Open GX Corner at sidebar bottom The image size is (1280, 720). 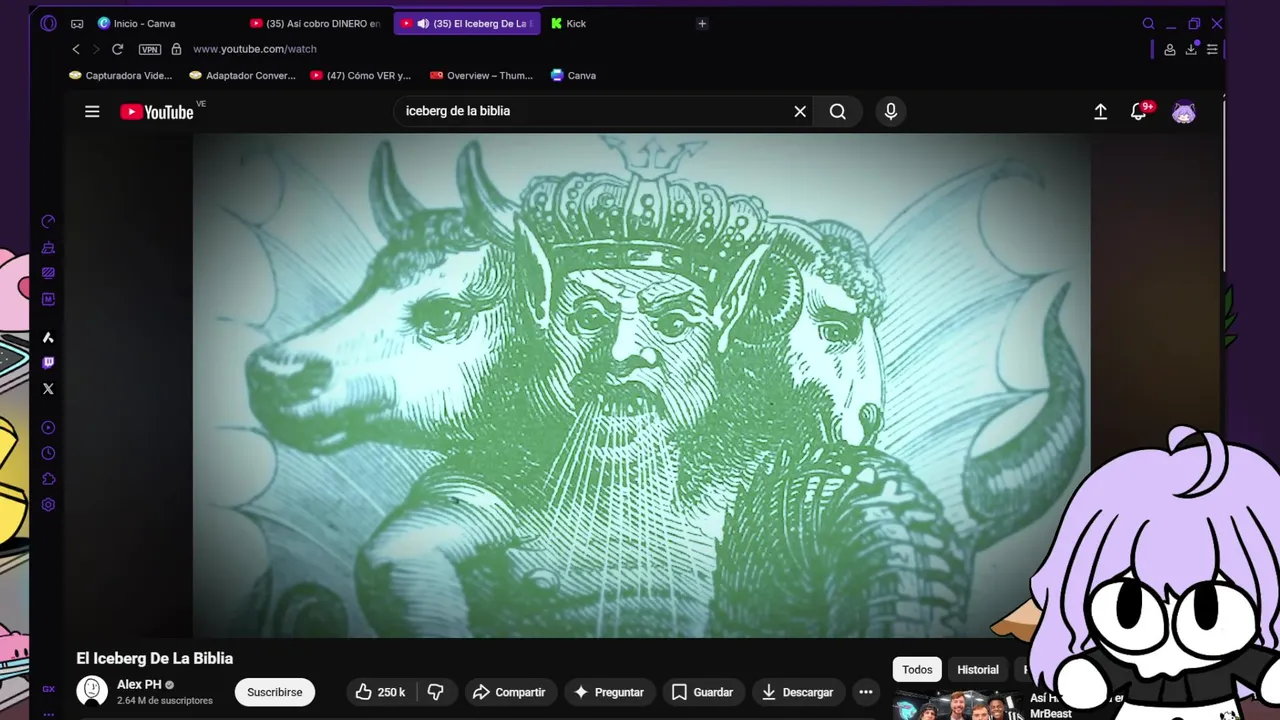pos(48,689)
